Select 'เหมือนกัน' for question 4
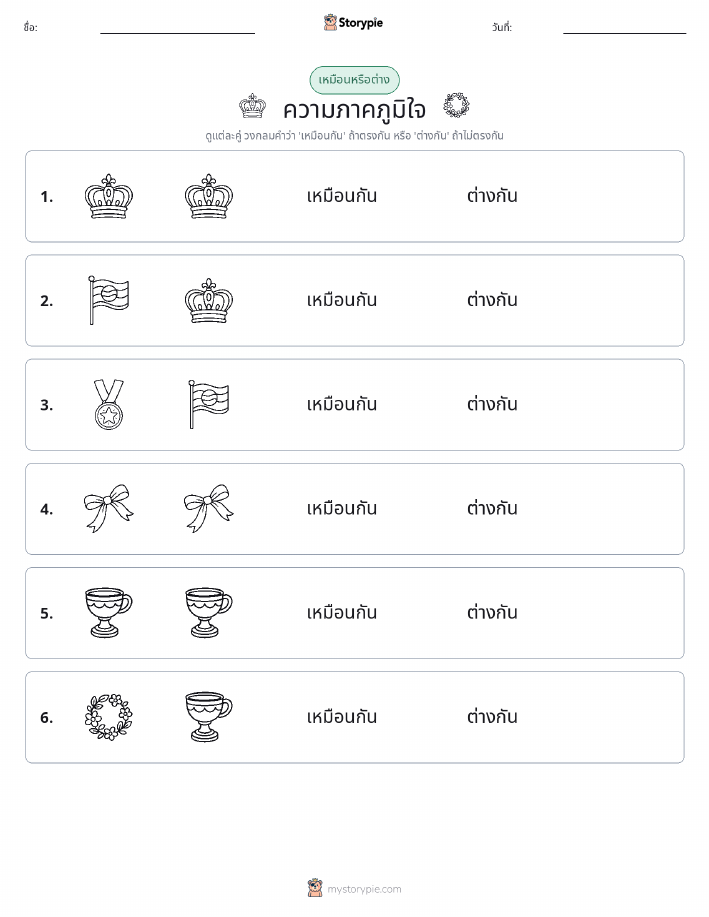709x917 pixels. point(342,508)
